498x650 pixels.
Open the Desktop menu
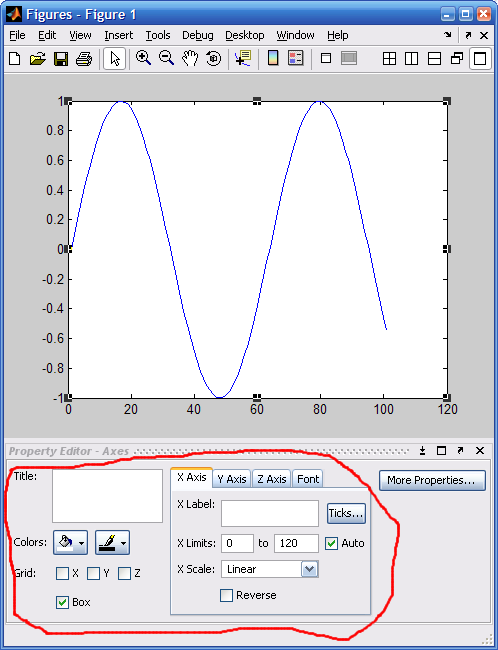[245, 35]
